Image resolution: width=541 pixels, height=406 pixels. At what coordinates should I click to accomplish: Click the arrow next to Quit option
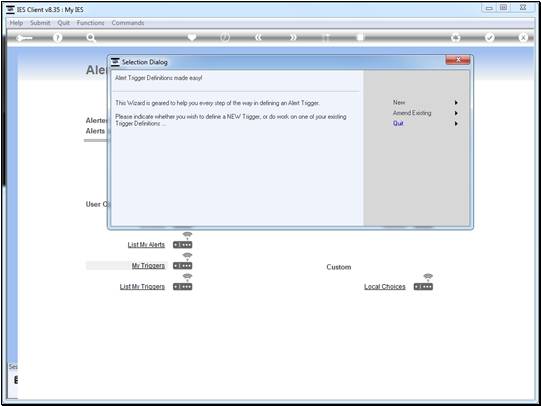coord(456,123)
